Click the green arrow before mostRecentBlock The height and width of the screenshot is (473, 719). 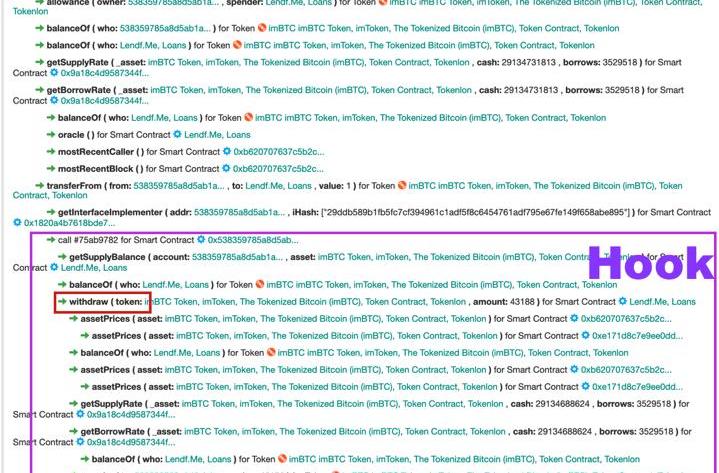click(50, 169)
